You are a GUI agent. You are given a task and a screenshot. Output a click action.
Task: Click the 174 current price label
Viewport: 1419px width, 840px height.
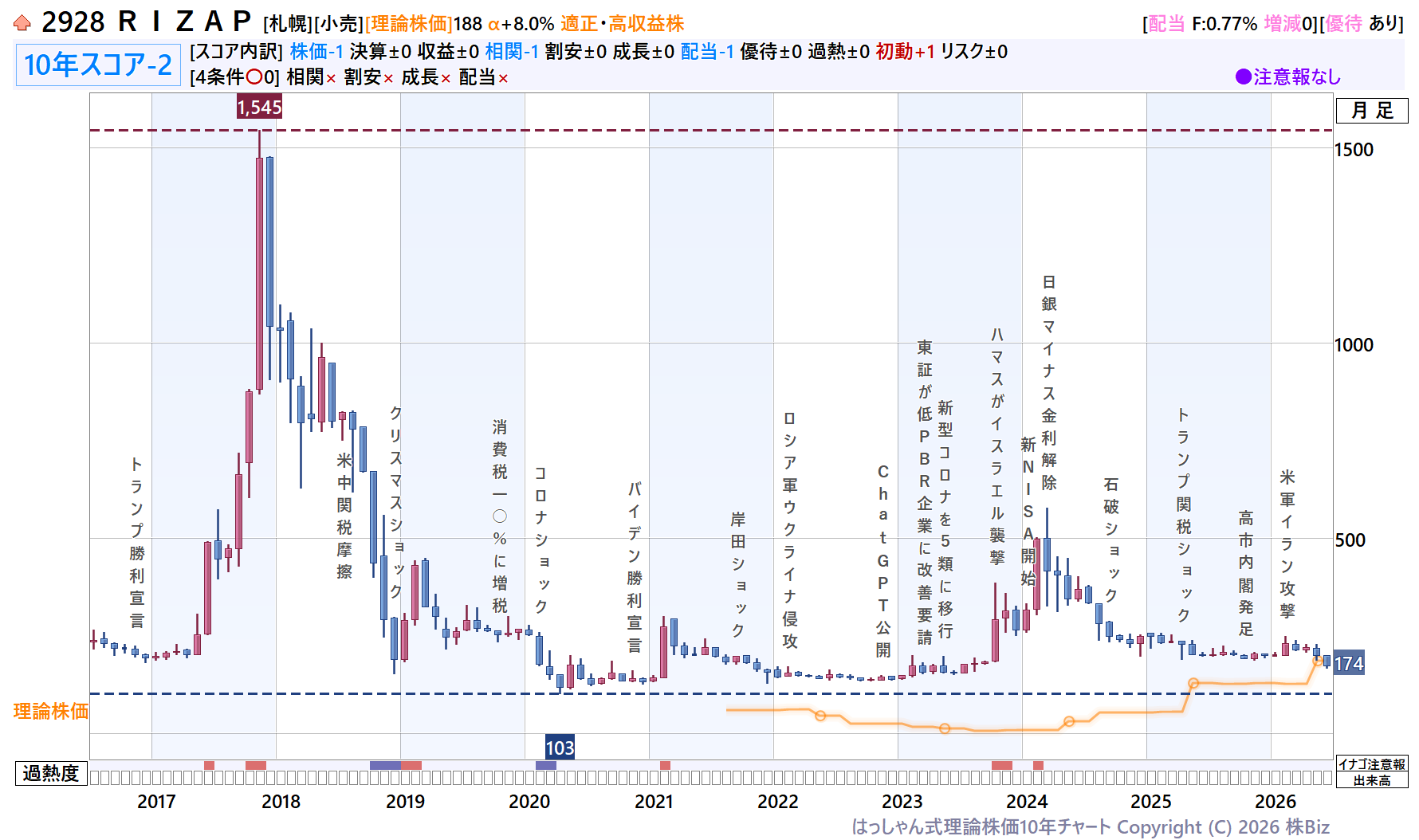point(1349,664)
